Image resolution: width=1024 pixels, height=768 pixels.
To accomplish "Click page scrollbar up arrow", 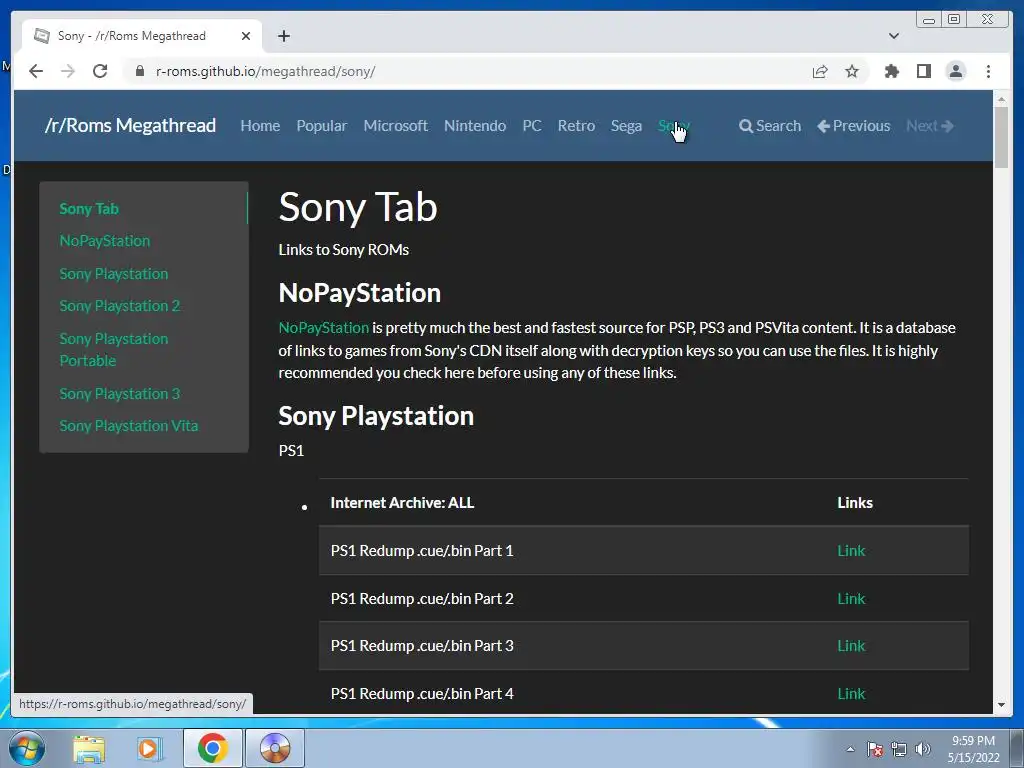I will (1001, 99).
